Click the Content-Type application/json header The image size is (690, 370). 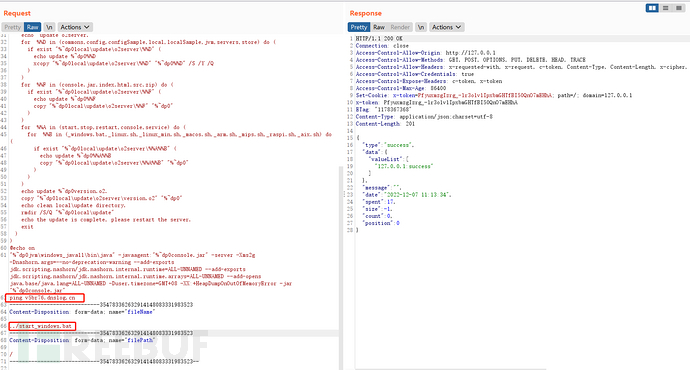(424, 117)
